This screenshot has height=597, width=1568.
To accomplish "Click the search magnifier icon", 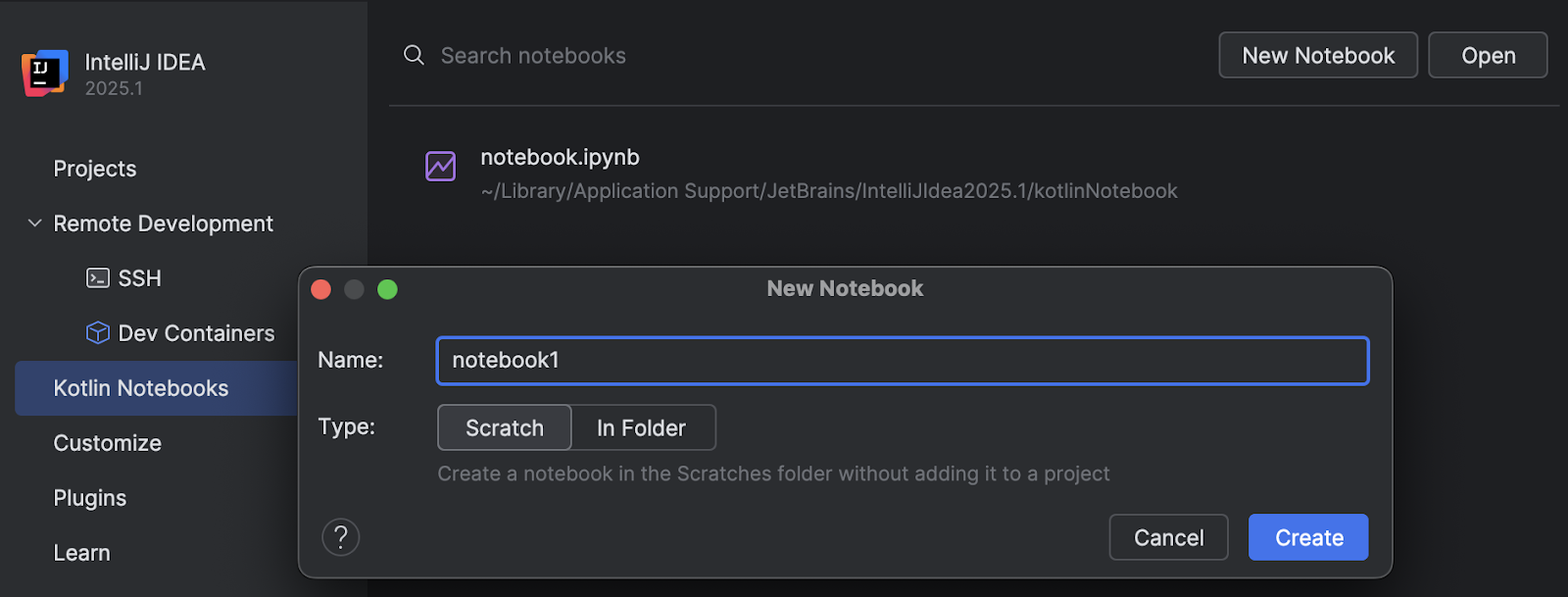I will [415, 55].
